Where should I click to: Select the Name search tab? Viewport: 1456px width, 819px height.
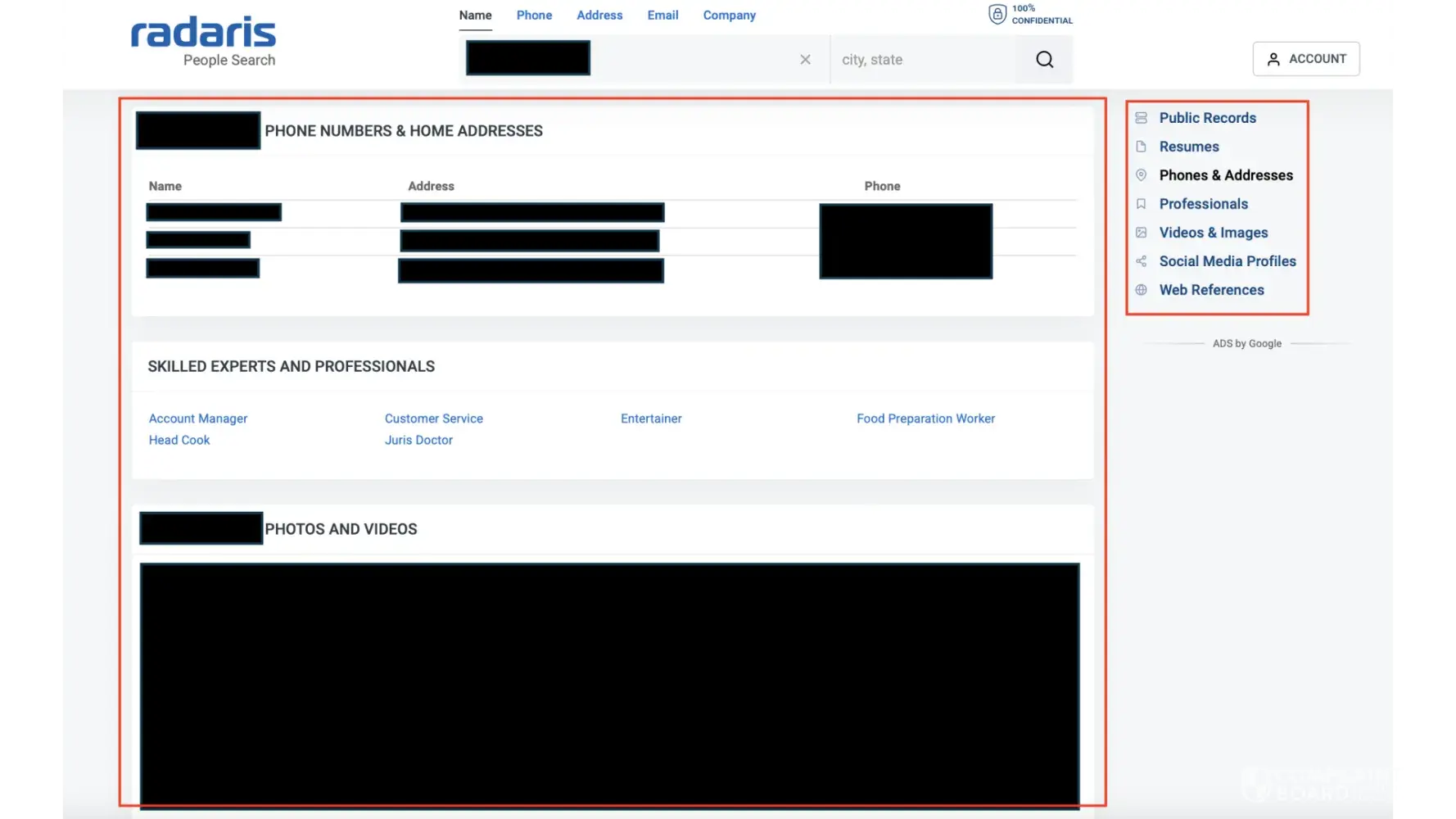pos(475,16)
